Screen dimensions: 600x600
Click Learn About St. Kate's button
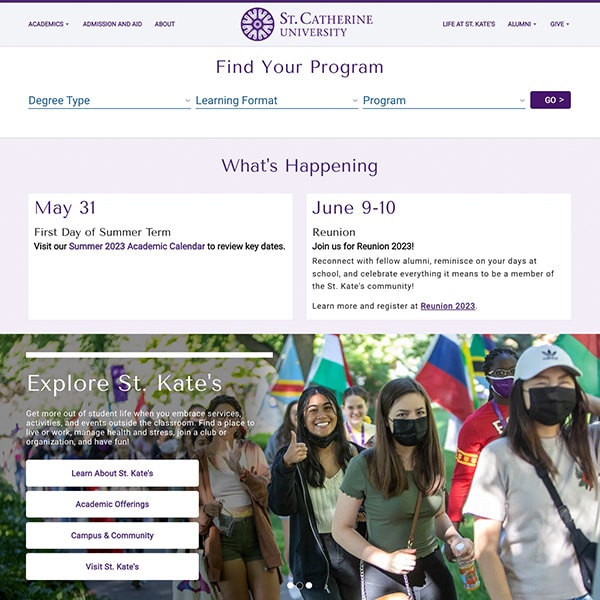point(112,473)
